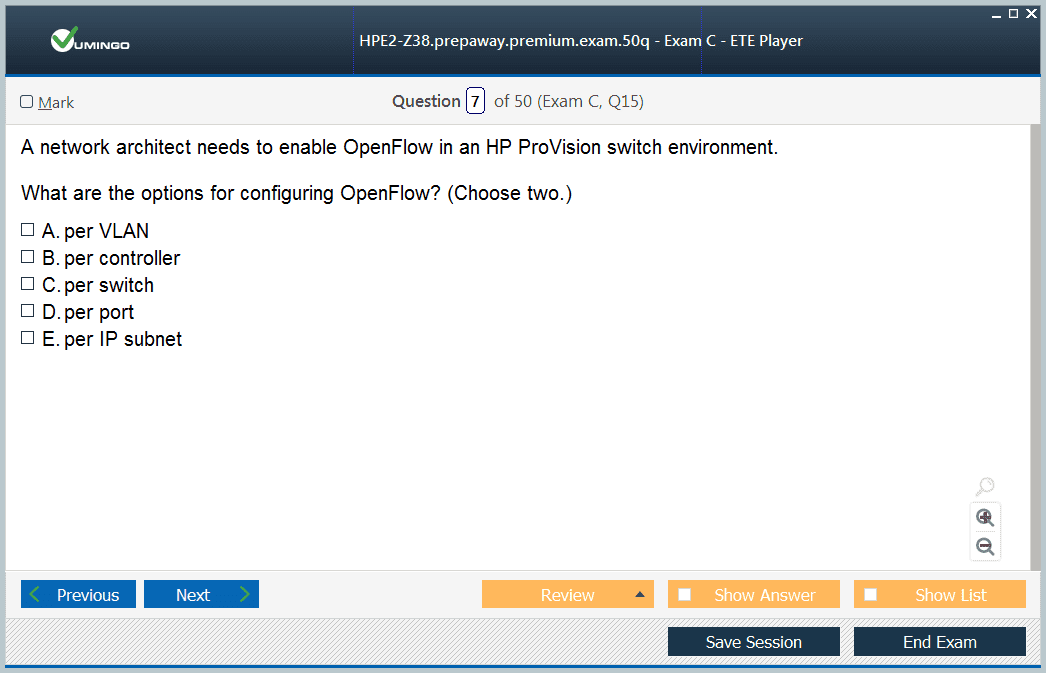
Task: Enable the Show Answer checkbox
Action: tap(684, 594)
